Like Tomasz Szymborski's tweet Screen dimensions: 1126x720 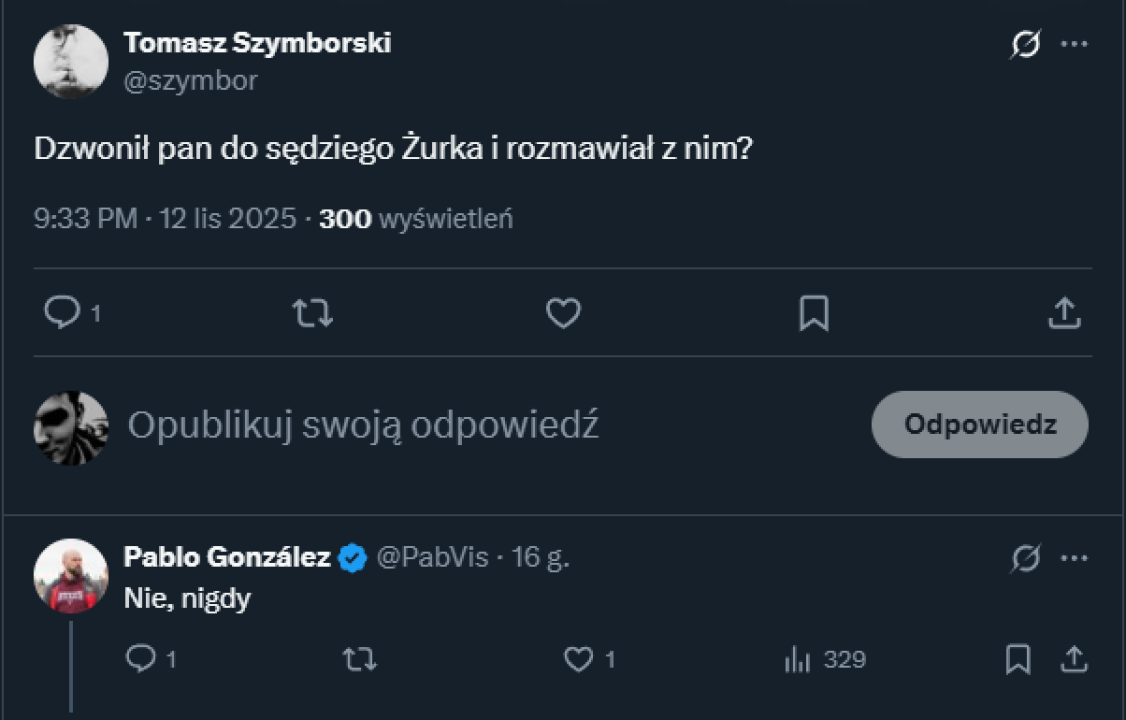563,314
